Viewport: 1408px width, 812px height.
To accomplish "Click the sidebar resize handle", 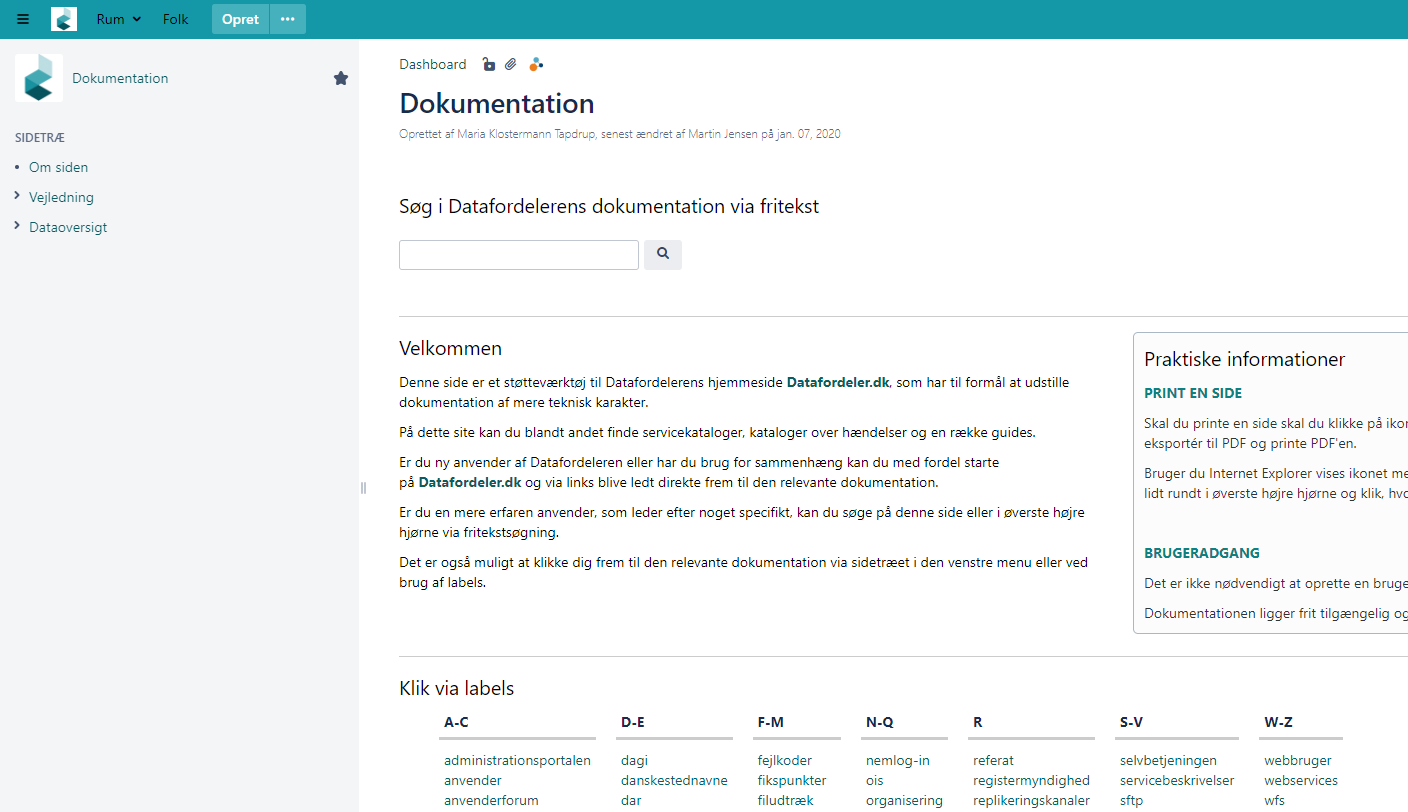I will pos(363,488).
